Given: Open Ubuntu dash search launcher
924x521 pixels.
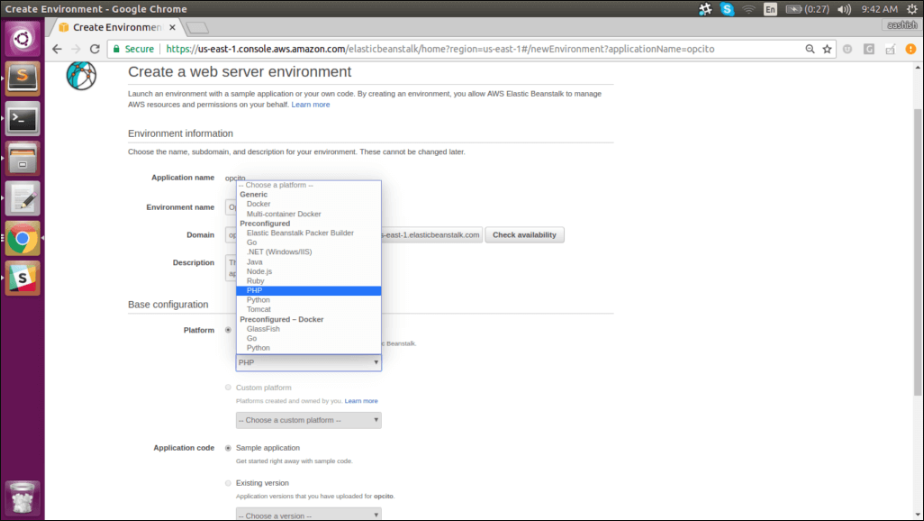Looking at the screenshot, I should click(x=22, y=39).
